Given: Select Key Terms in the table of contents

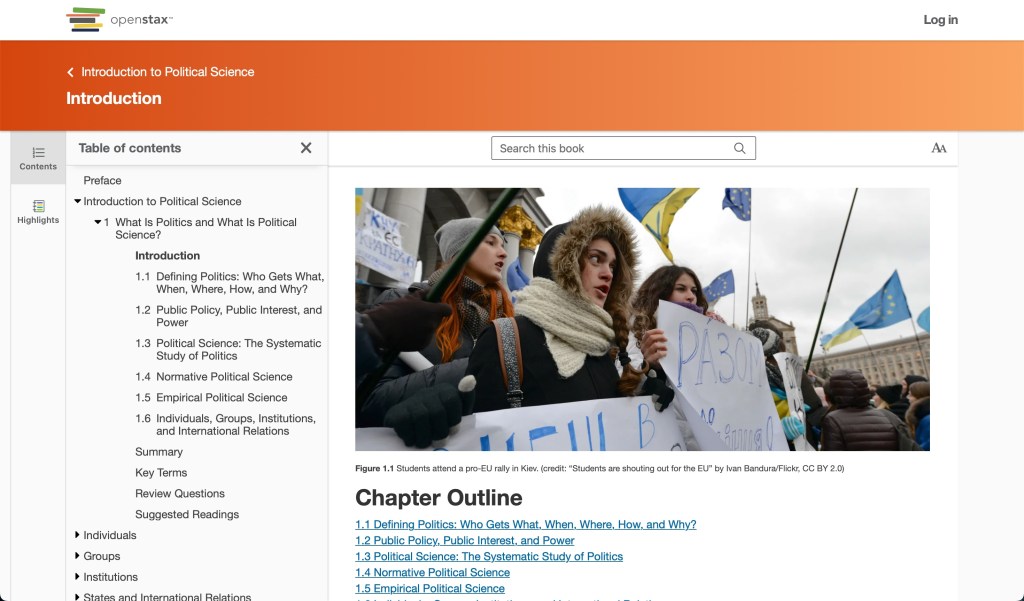Looking at the screenshot, I should (160, 472).
